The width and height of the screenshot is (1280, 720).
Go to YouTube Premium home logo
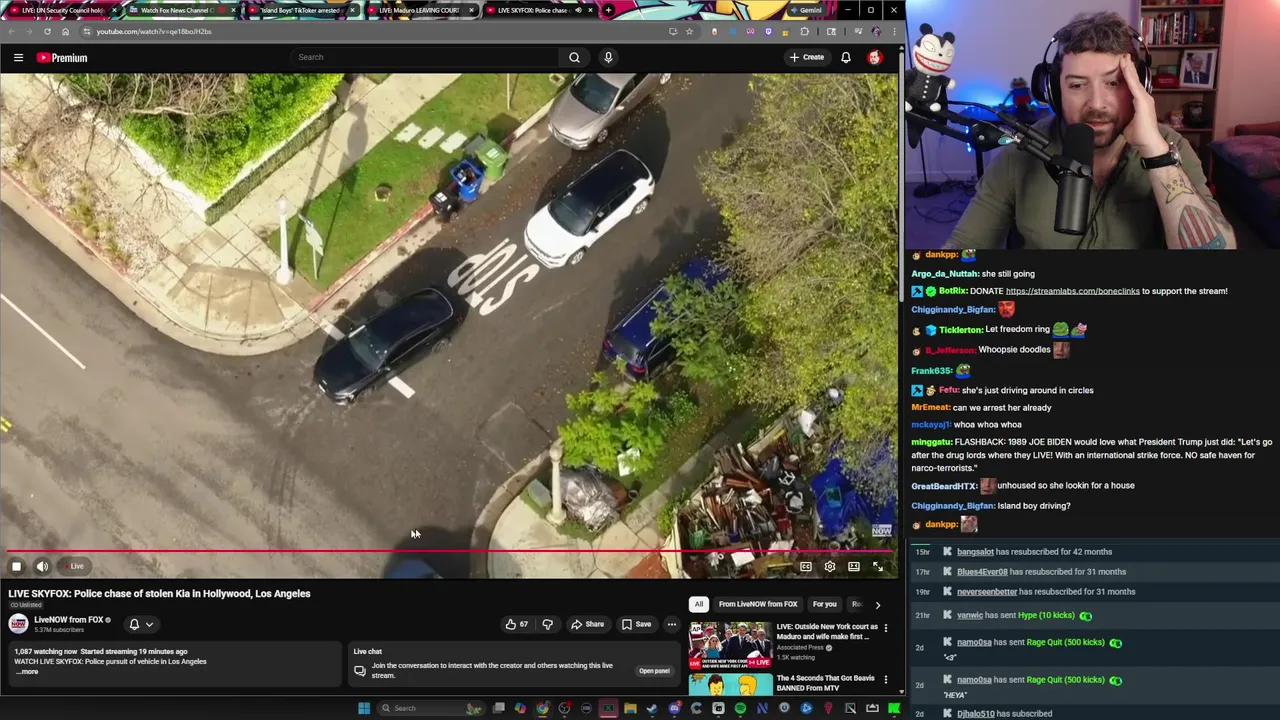click(x=62, y=58)
